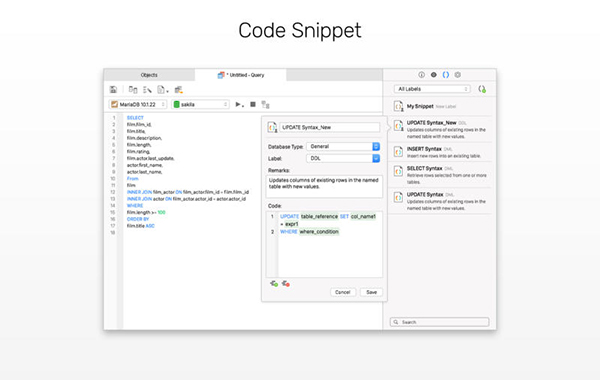Viewport: 600px width, 380px height.
Task: Click the Save button in snippet dialog
Action: pos(372,292)
